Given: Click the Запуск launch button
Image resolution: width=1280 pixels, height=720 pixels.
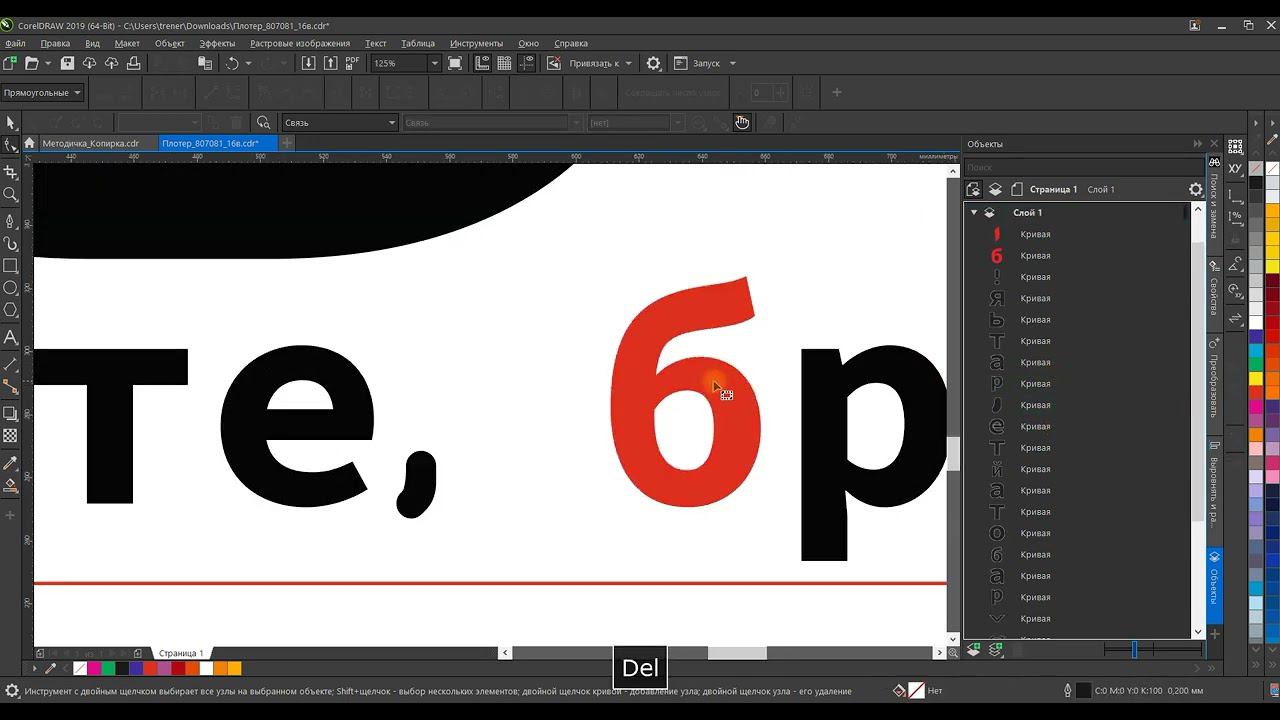Looking at the screenshot, I should click(x=706, y=63).
